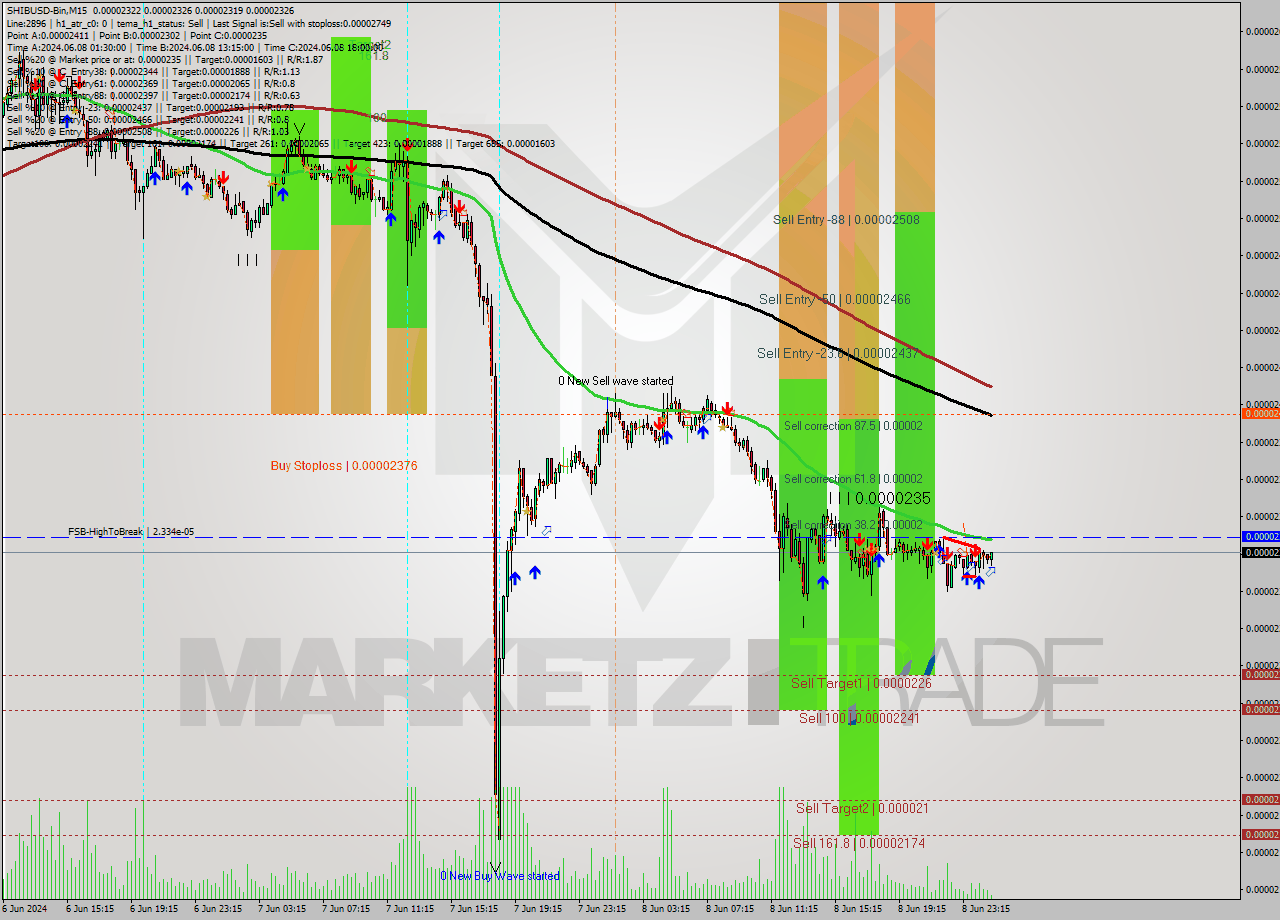Image resolution: width=1280 pixels, height=920 pixels.
Task: Click the 'Sell correction 61.8' label
Action: coord(853,479)
